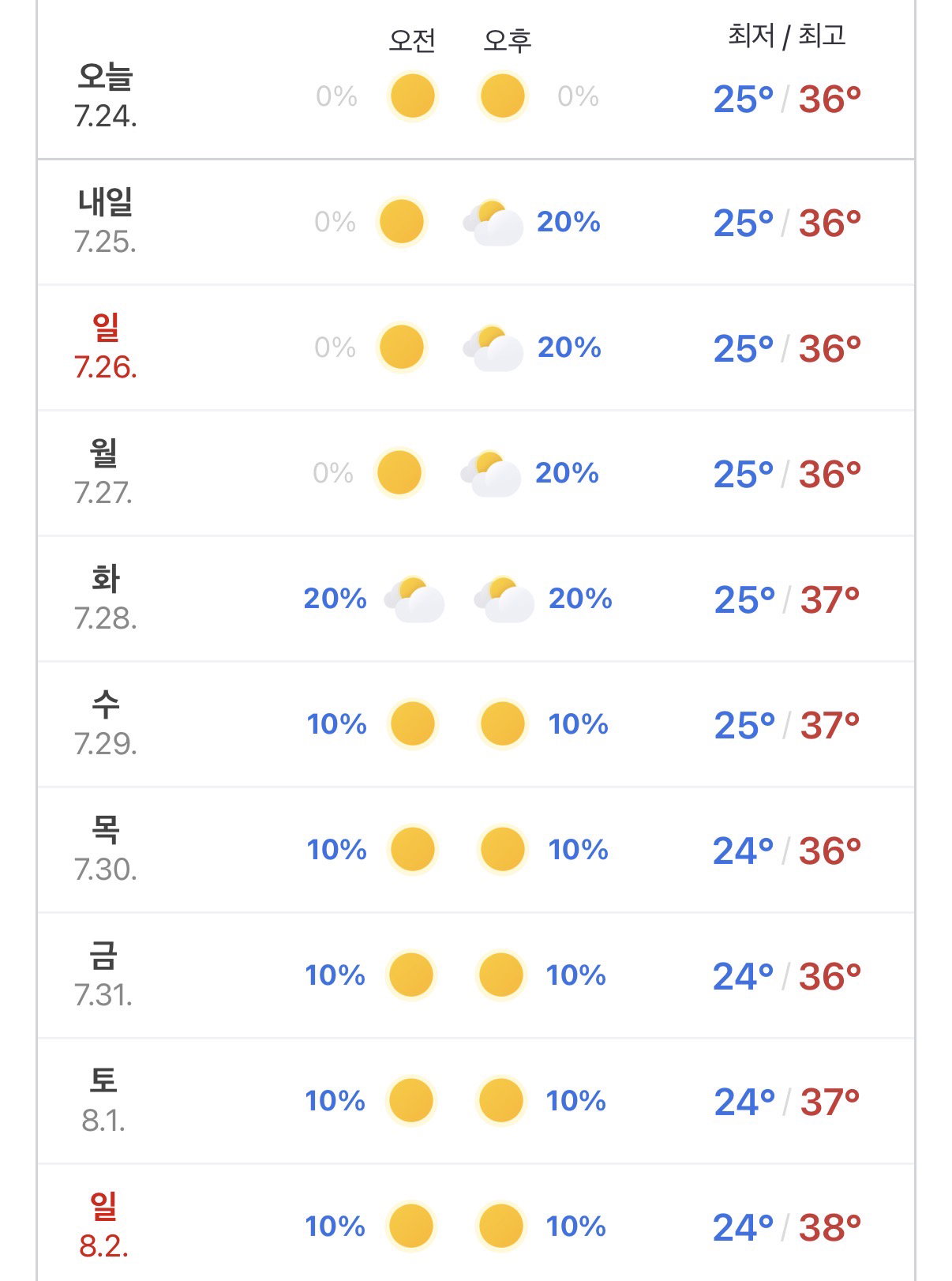Click today's afternoon sunny icon

pyautogui.click(x=503, y=96)
